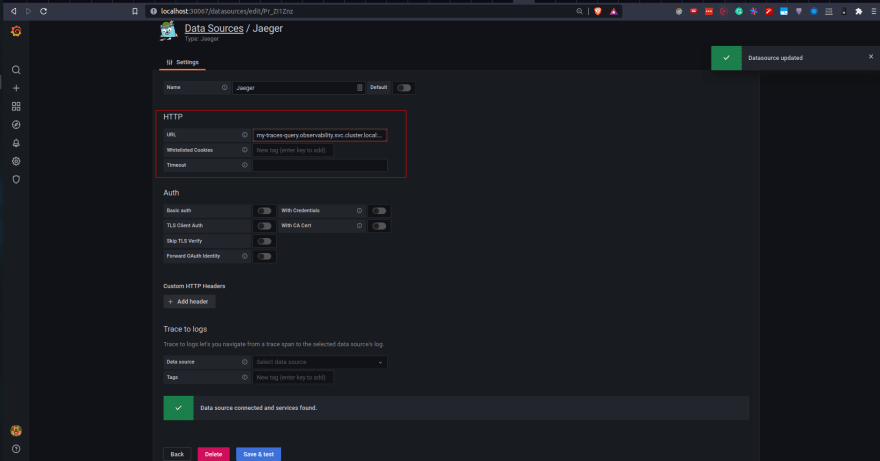The height and width of the screenshot is (461, 880).
Task: Open the user avatar in sidebar
Action: click(16, 431)
